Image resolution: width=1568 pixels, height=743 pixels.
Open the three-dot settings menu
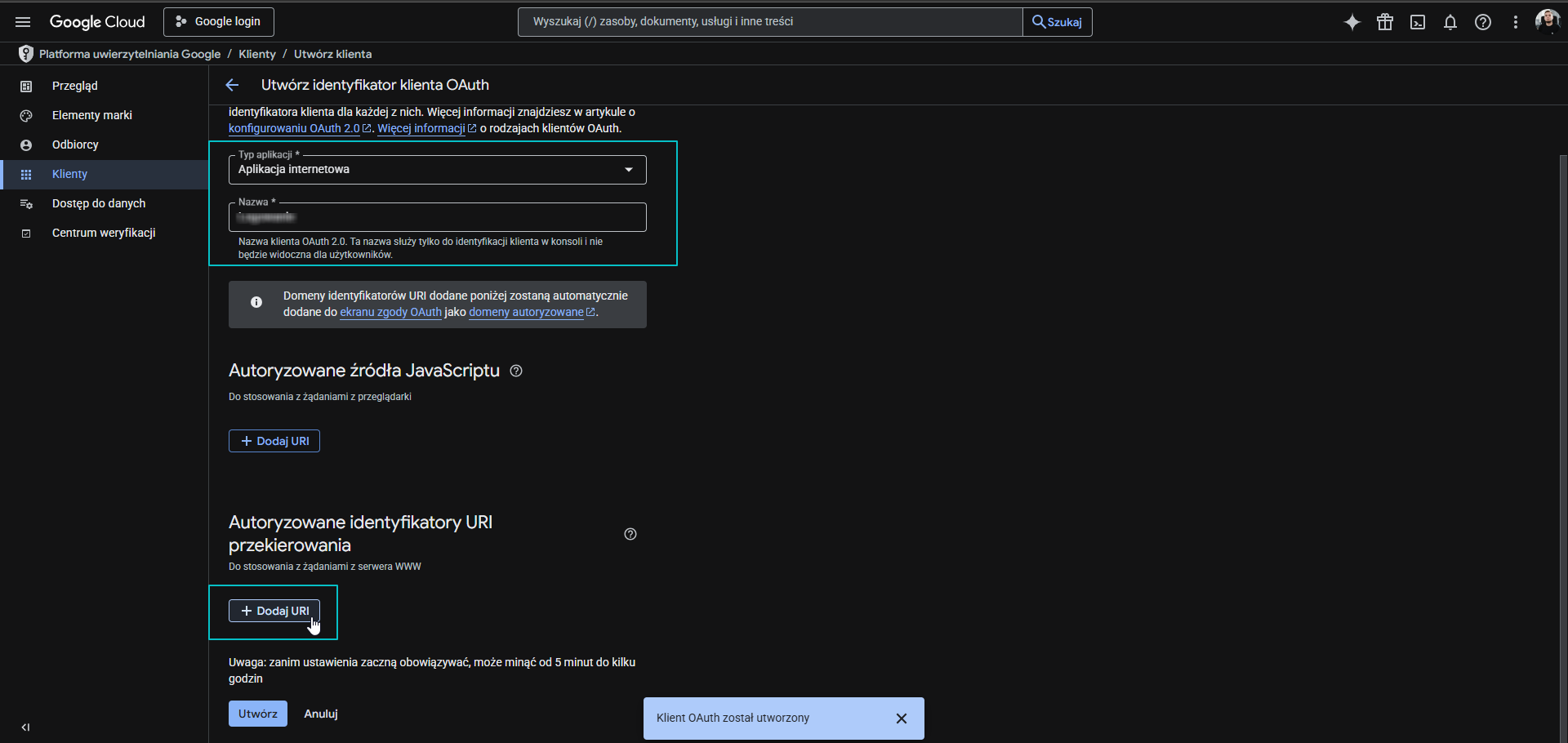coord(1516,22)
